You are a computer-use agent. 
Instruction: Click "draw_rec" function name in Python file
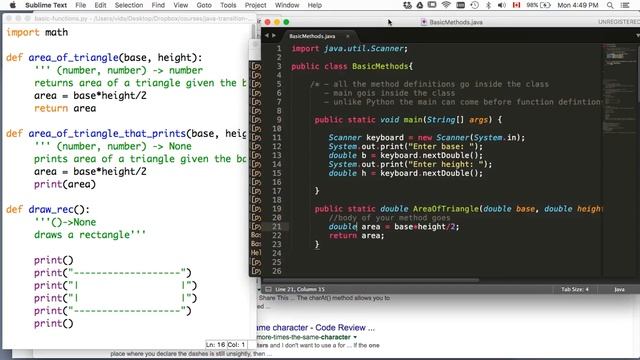pos(51,209)
